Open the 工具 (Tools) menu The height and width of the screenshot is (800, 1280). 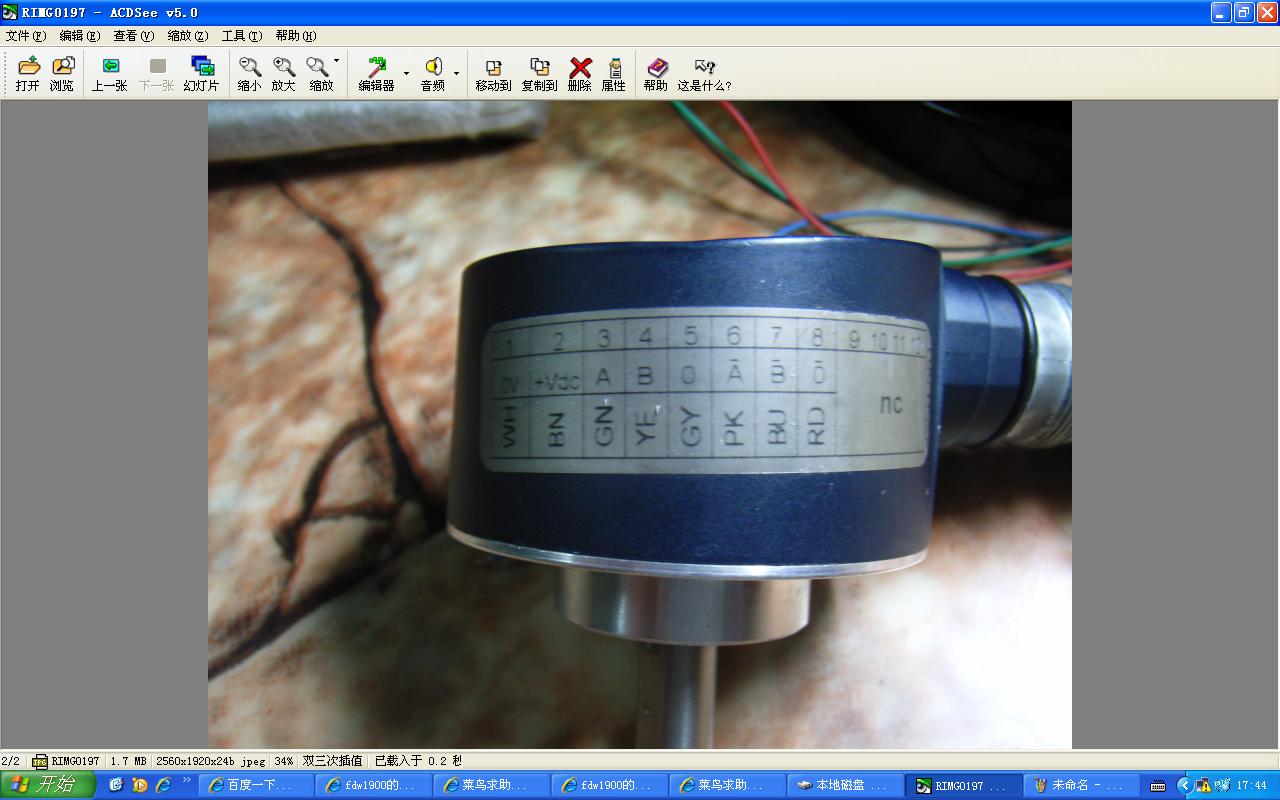(241, 36)
